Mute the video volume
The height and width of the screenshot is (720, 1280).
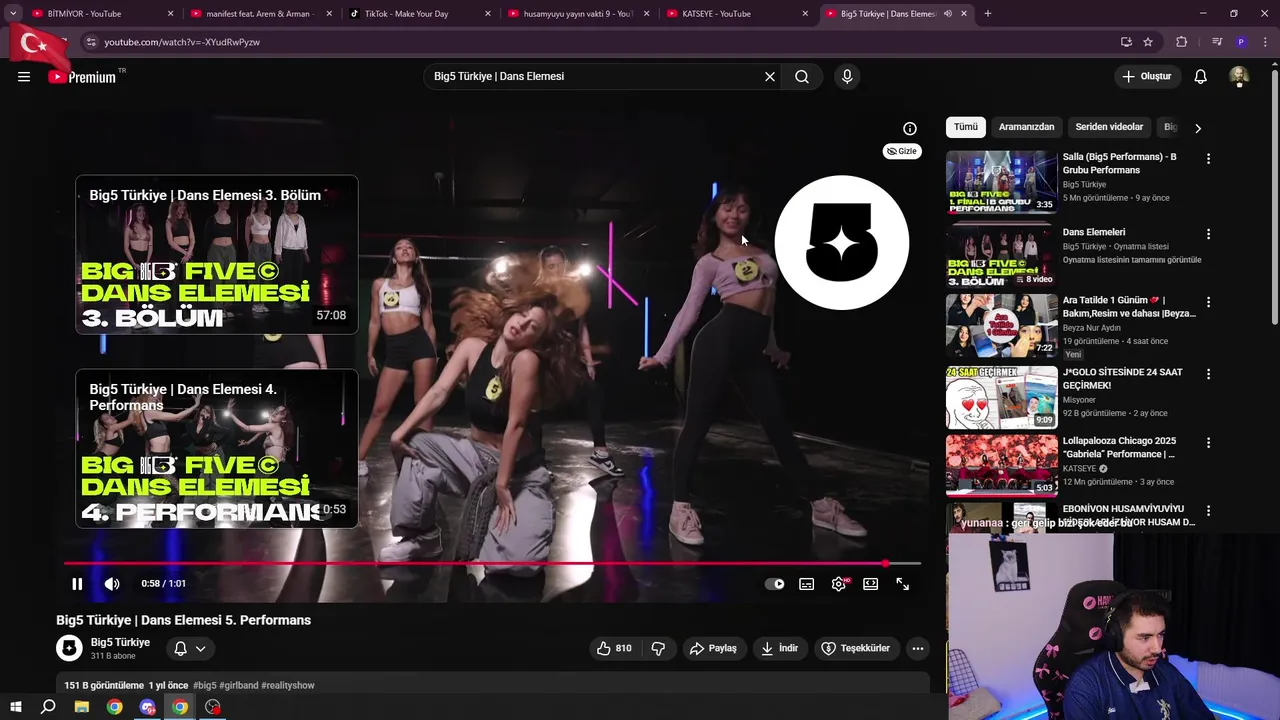coord(112,584)
